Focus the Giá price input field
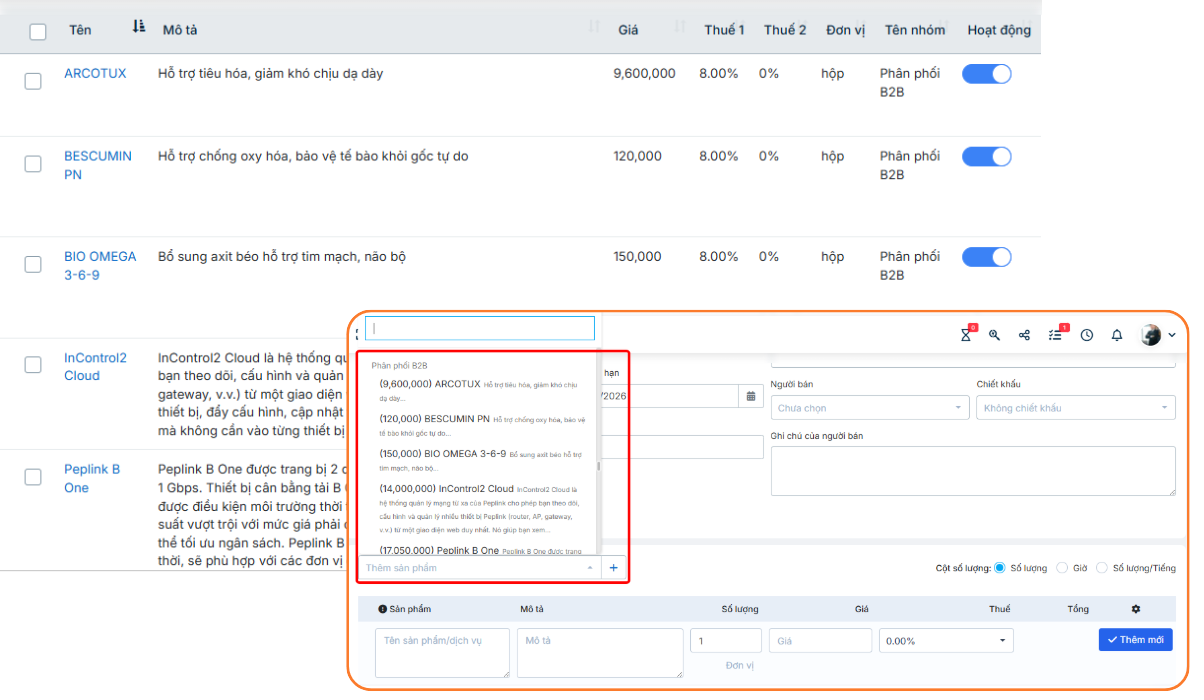The image size is (1204, 700). coord(820,641)
